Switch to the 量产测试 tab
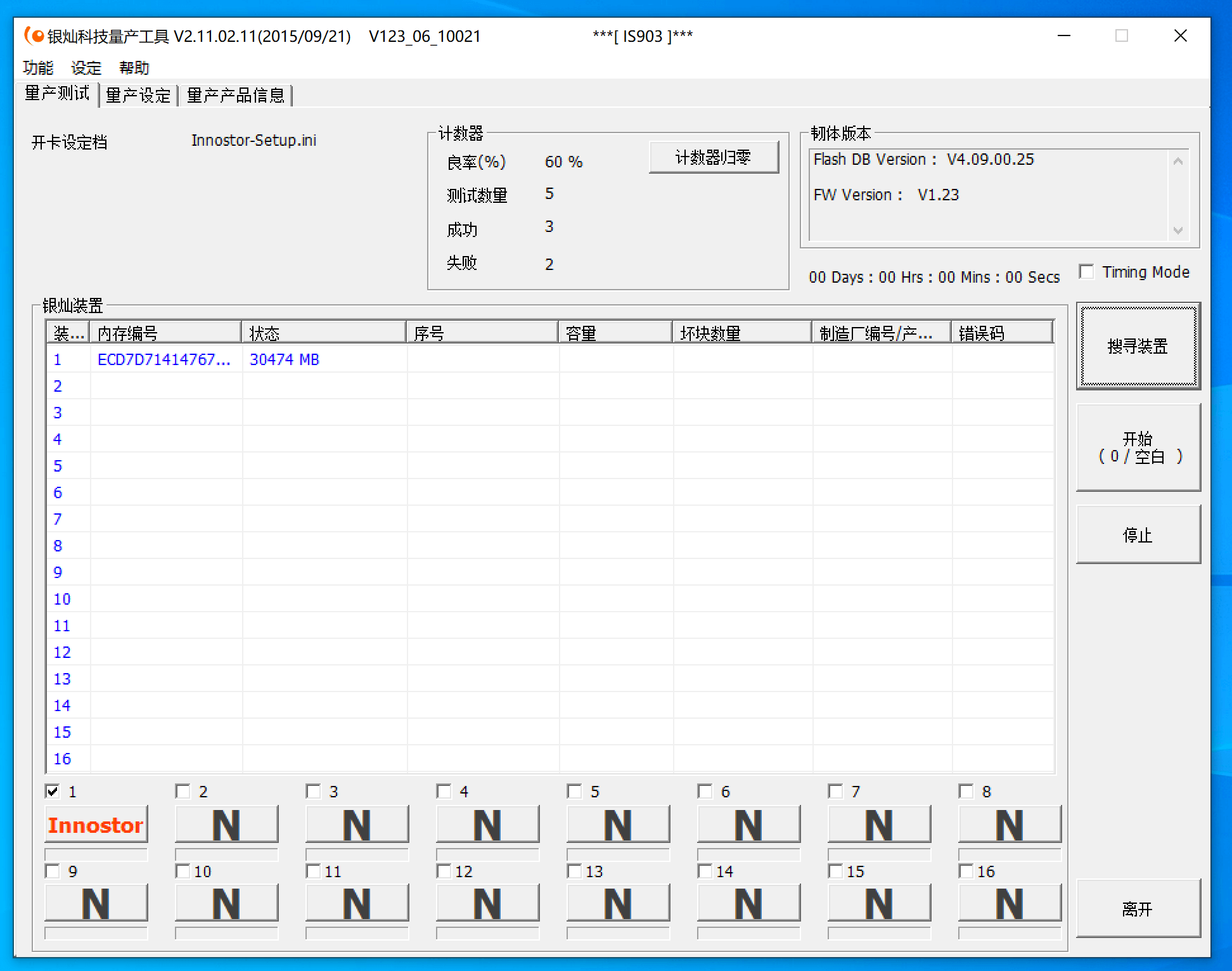The width and height of the screenshot is (1232, 971). (x=57, y=94)
